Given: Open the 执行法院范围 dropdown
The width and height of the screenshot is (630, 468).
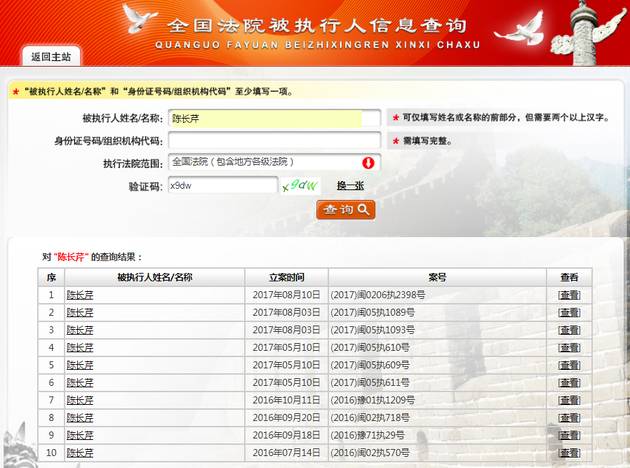Looking at the screenshot, I should click(264, 162).
